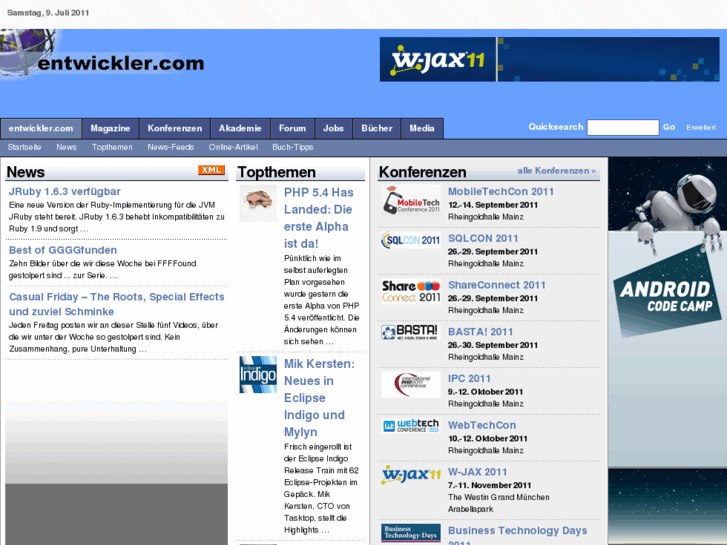This screenshot has height=545, width=727.
Task: Click the Konferenzen section heading
Action: coord(422,172)
